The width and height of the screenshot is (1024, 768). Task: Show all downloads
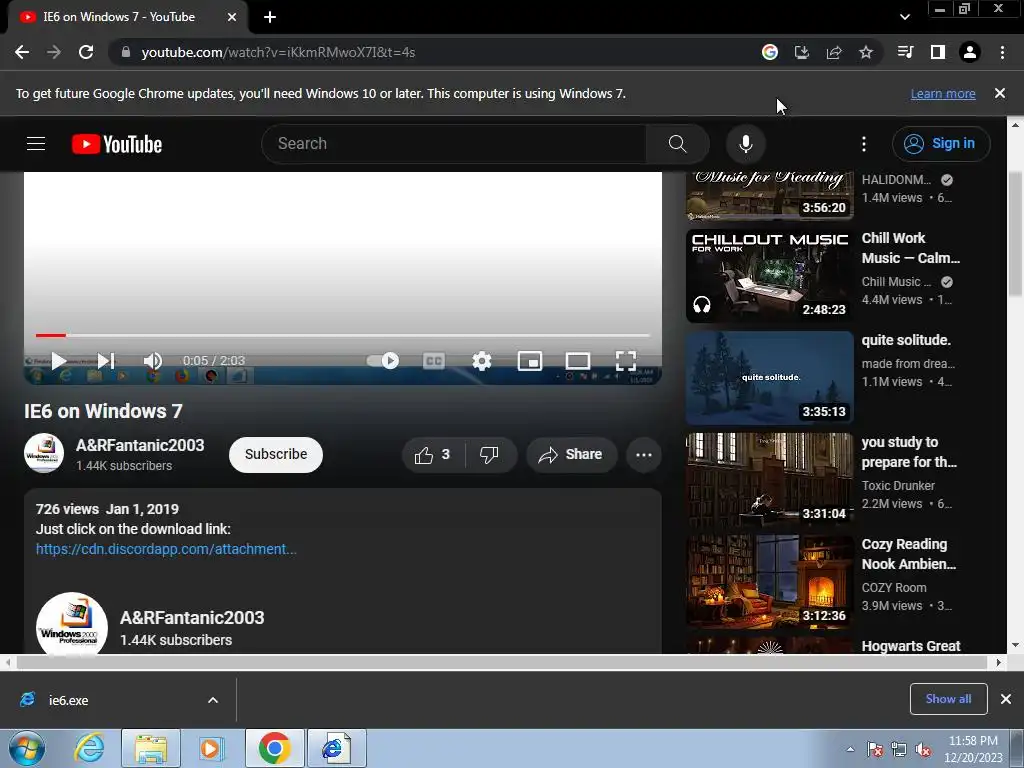coord(948,699)
